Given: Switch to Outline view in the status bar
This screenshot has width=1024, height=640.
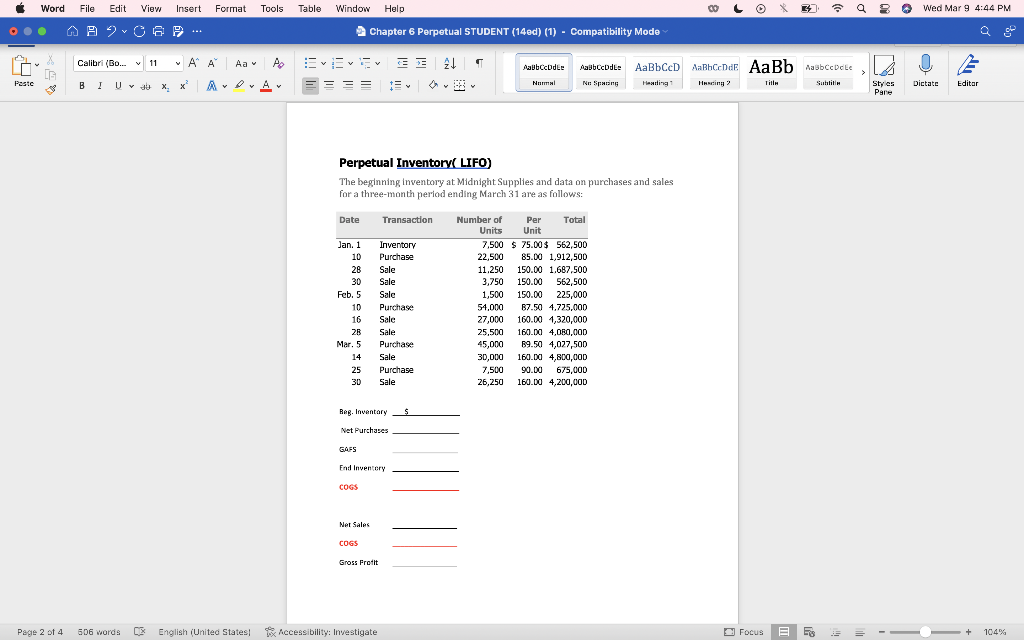Looking at the screenshot, I should (835, 632).
